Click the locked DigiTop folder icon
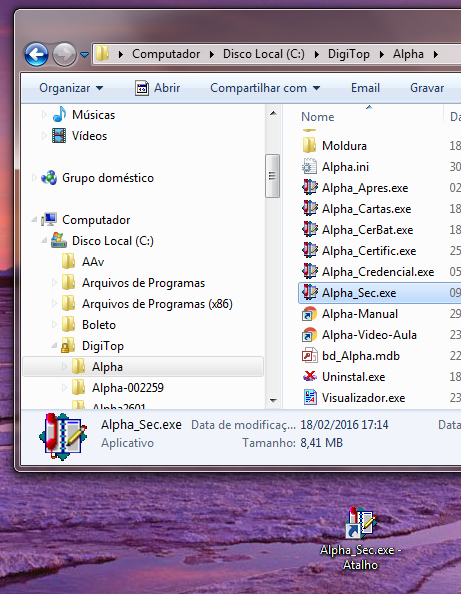Image resolution: width=461 pixels, height=594 pixels. (69, 345)
